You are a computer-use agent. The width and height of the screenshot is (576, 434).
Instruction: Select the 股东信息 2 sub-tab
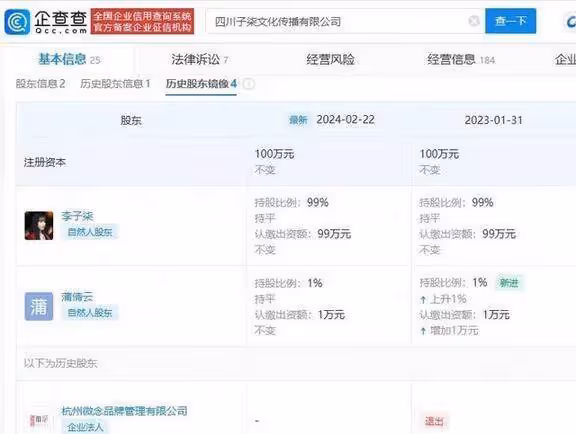40,84
